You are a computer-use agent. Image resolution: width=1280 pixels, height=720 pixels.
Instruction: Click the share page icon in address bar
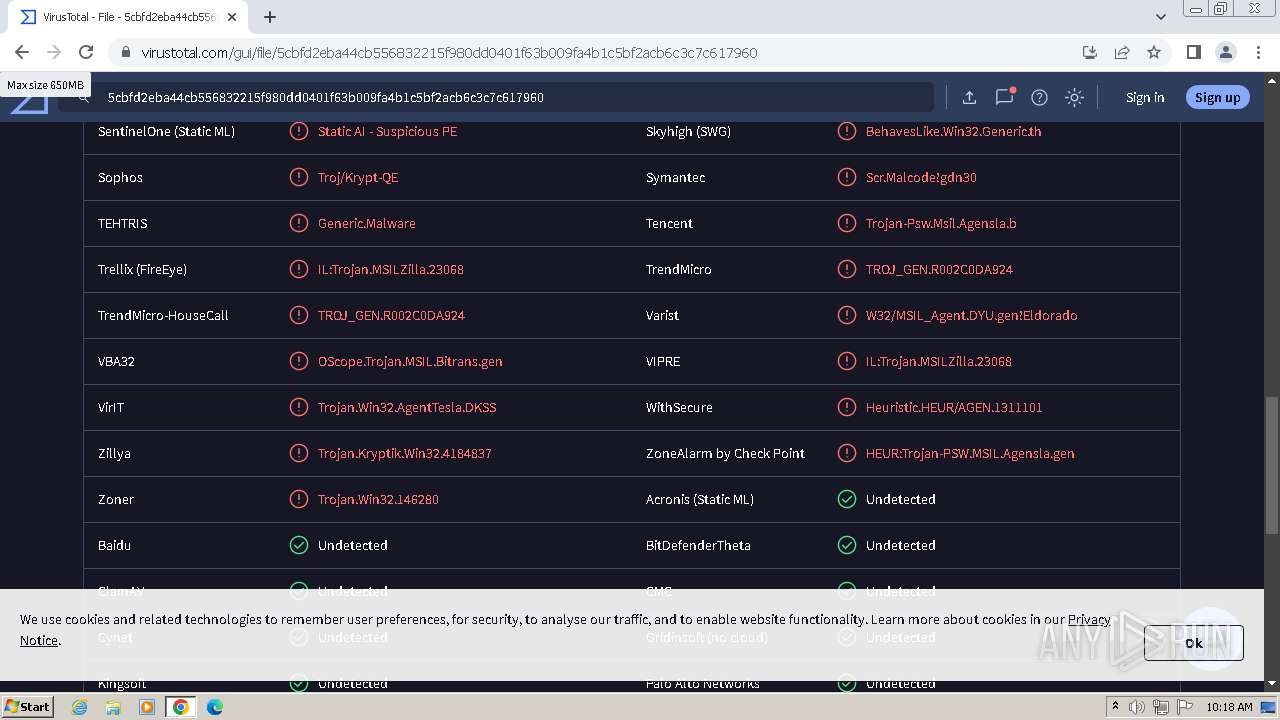1122,52
